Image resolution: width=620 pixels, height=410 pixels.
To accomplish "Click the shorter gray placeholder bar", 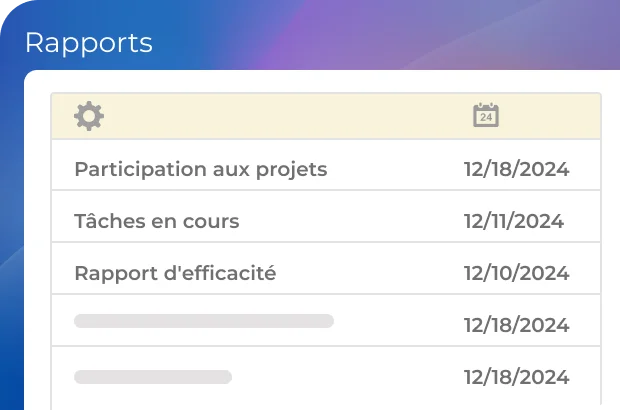I will click(153, 377).
